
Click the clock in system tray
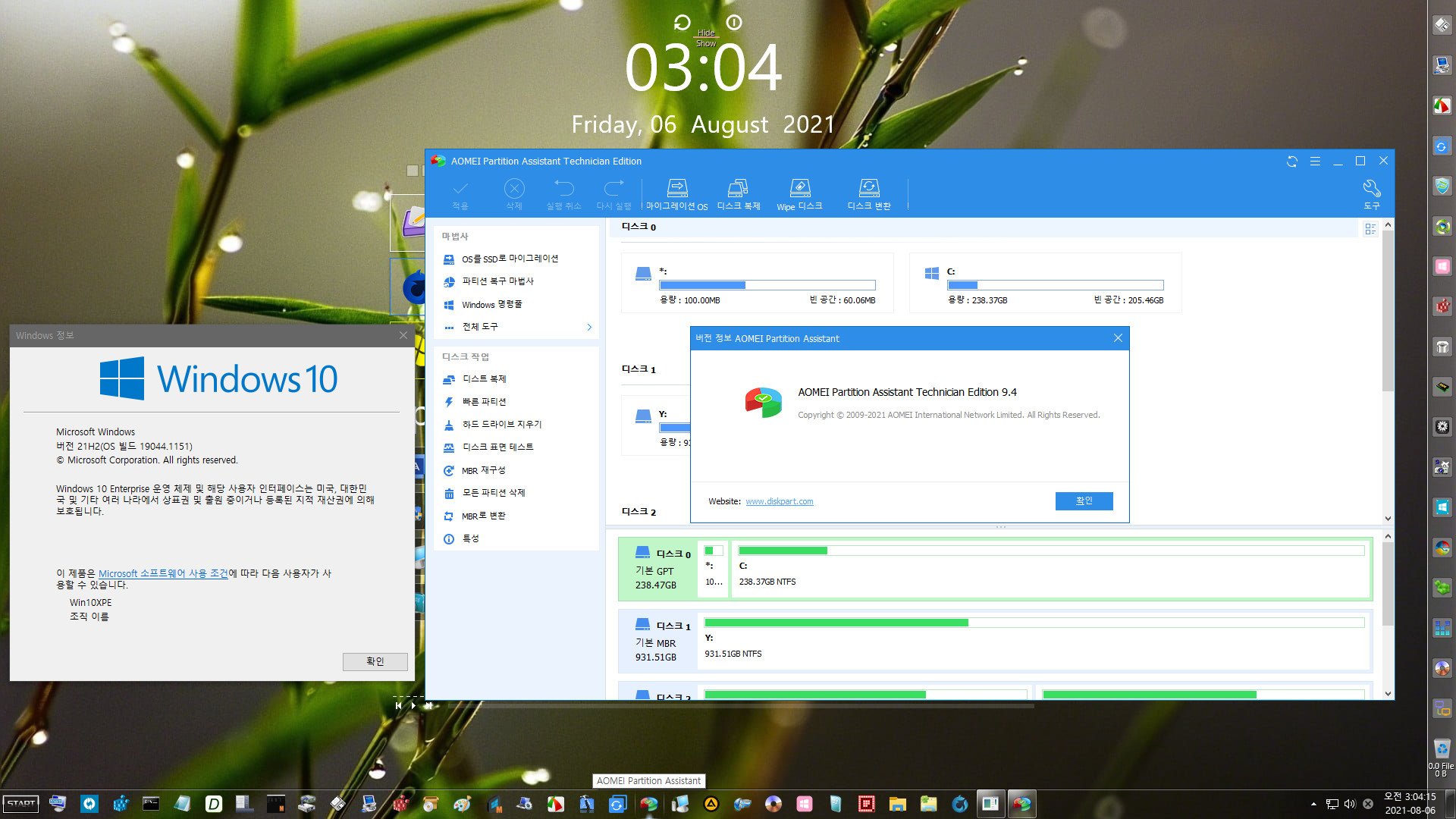pyautogui.click(x=1410, y=803)
